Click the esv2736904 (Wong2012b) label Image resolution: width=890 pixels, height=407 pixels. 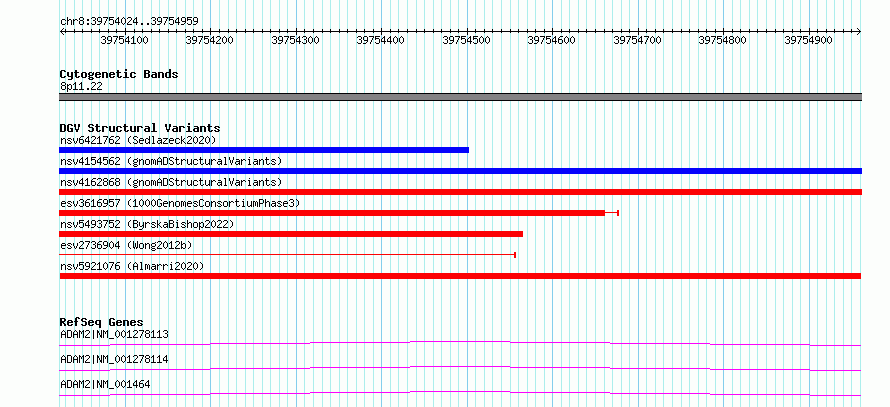(126, 245)
